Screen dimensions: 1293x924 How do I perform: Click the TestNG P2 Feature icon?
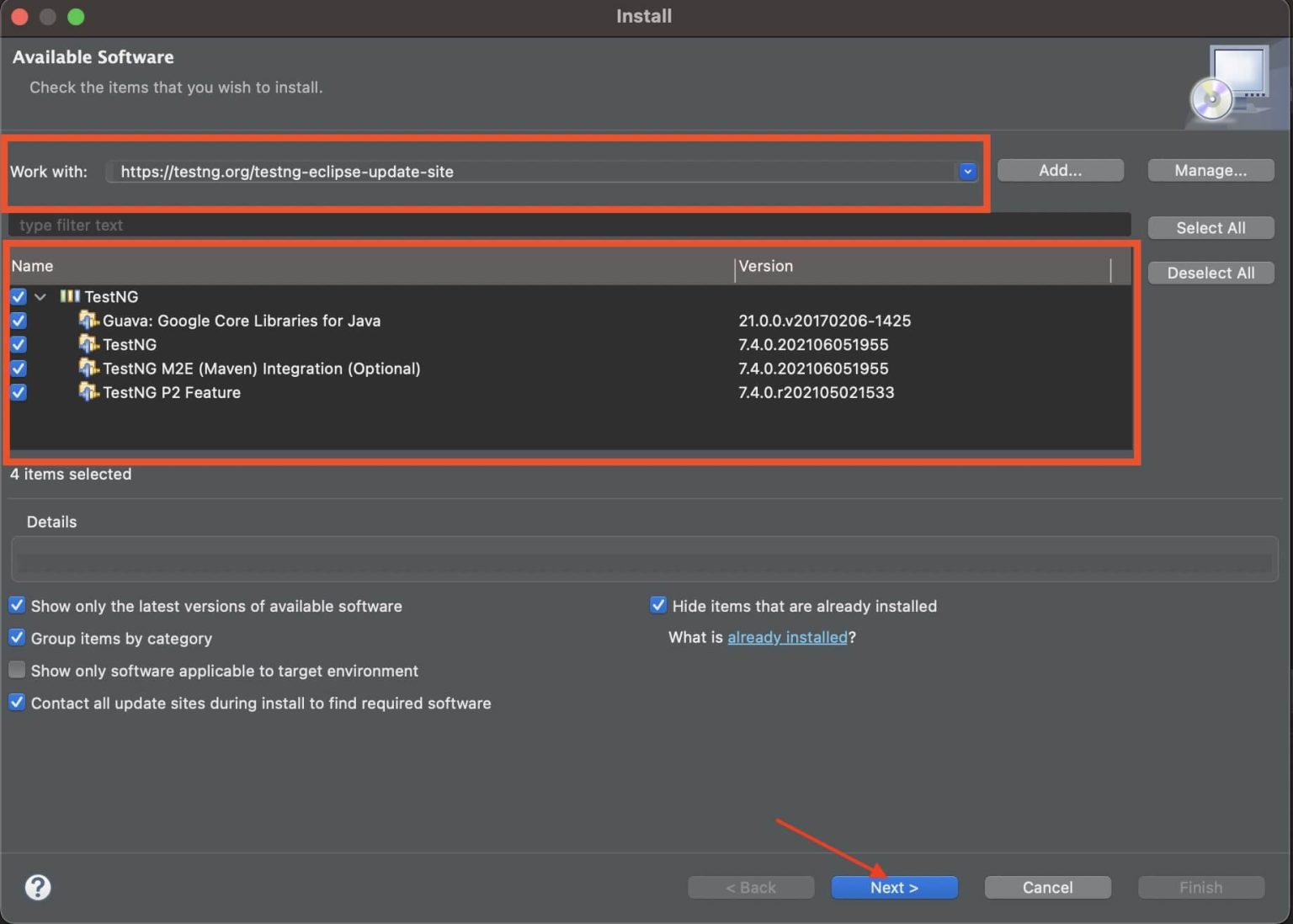[88, 392]
